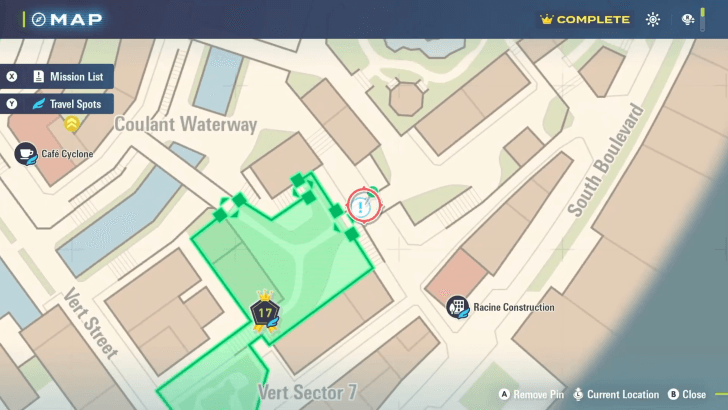Click the level 17 wild zone badge
This screenshot has width=728, height=410.
265,312
